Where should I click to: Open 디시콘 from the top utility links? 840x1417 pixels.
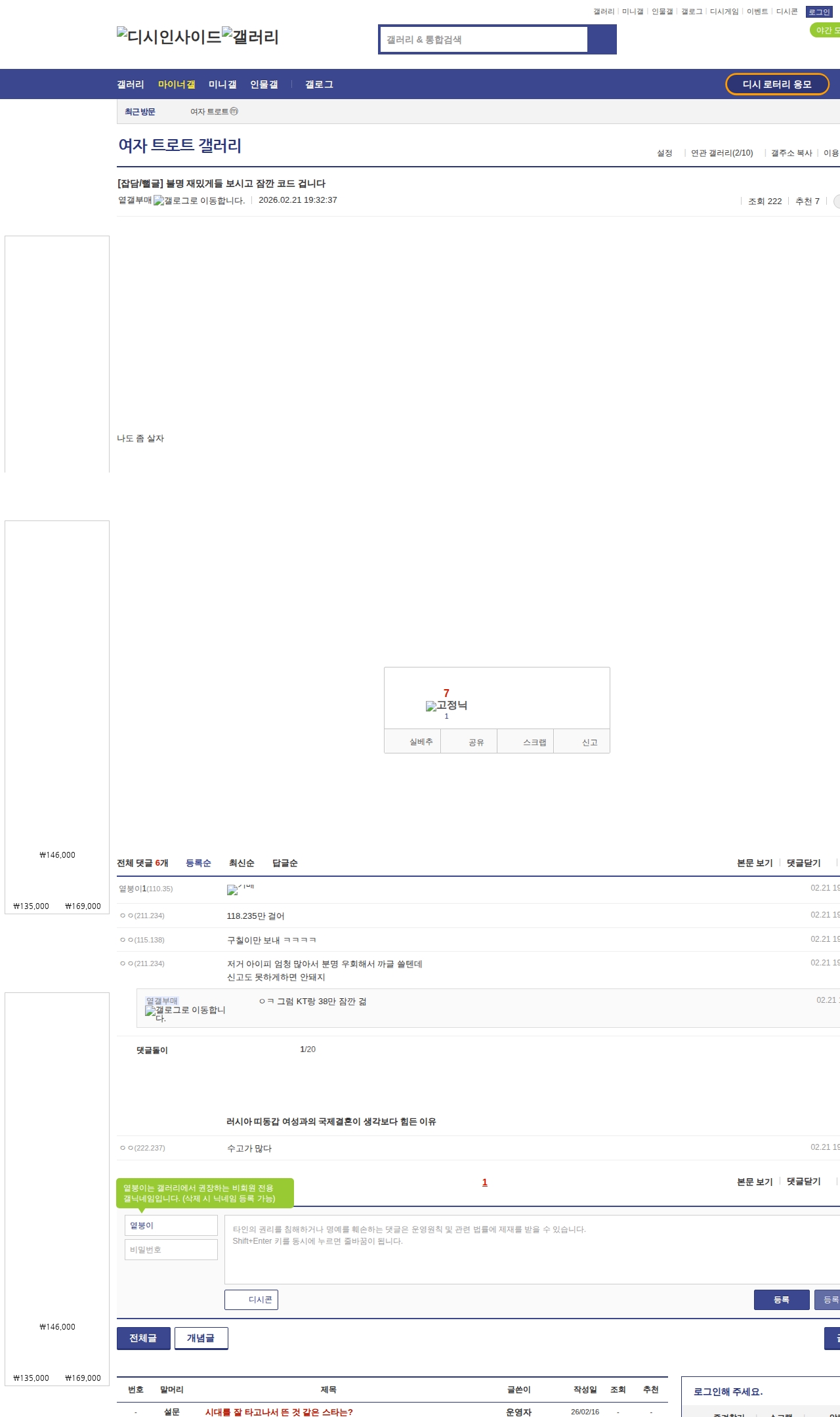(787, 12)
